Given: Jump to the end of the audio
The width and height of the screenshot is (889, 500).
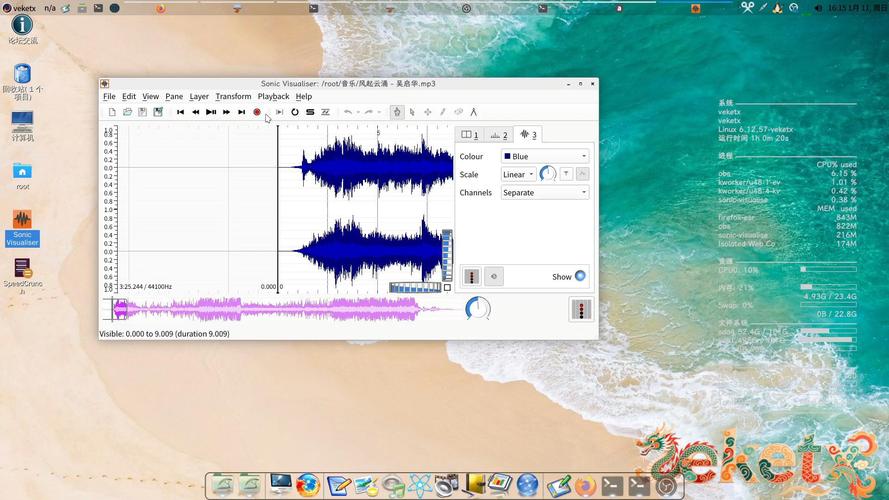Looking at the screenshot, I should click(x=242, y=112).
